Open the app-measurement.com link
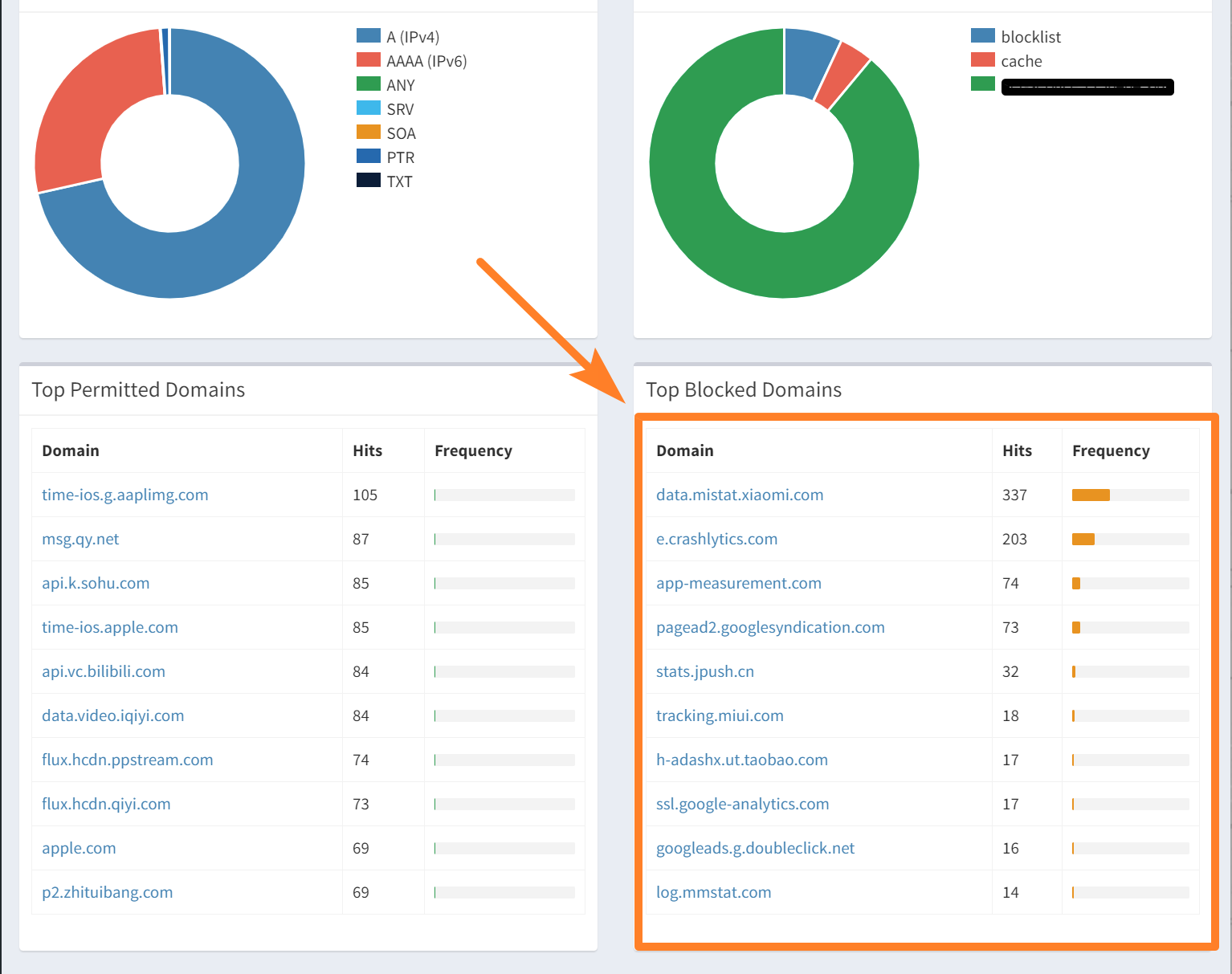Viewport: 1232px width, 974px height. coord(739,583)
